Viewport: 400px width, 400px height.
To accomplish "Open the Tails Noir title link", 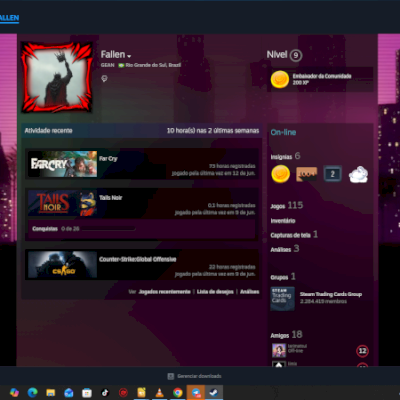I will click(111, 198).
